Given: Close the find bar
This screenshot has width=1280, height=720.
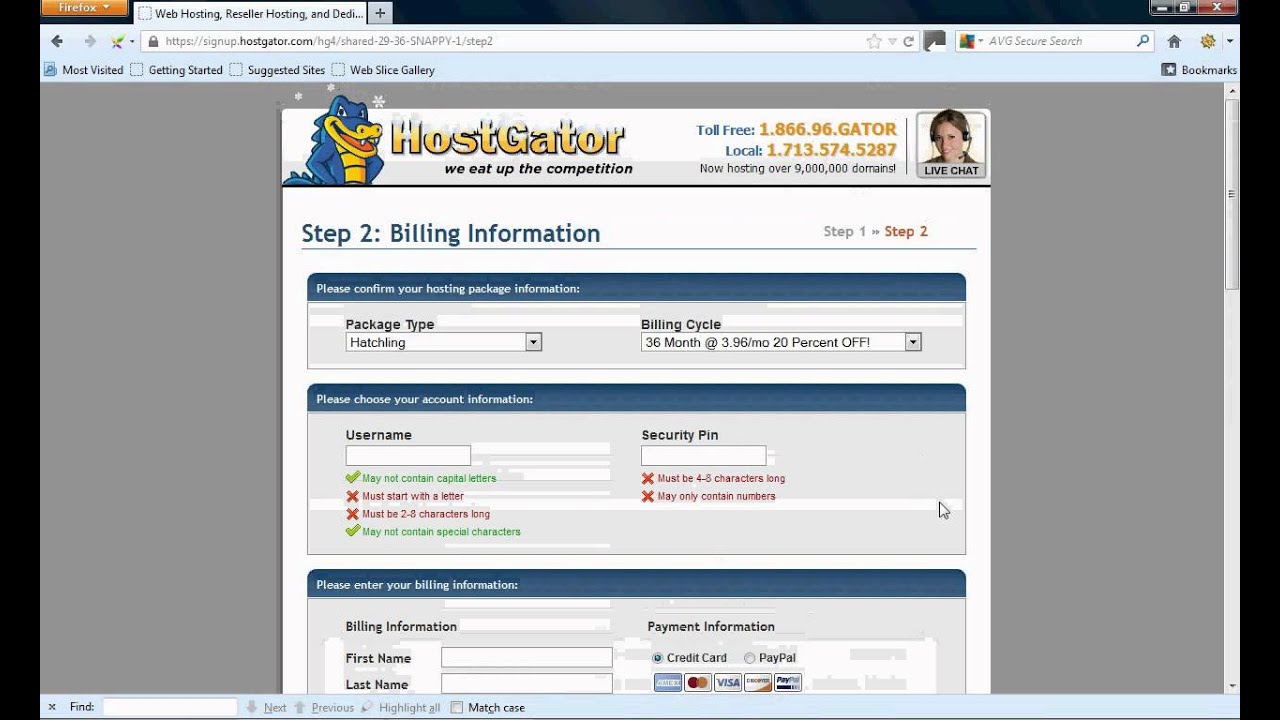Looking at the screenshot, I should 52,707.
